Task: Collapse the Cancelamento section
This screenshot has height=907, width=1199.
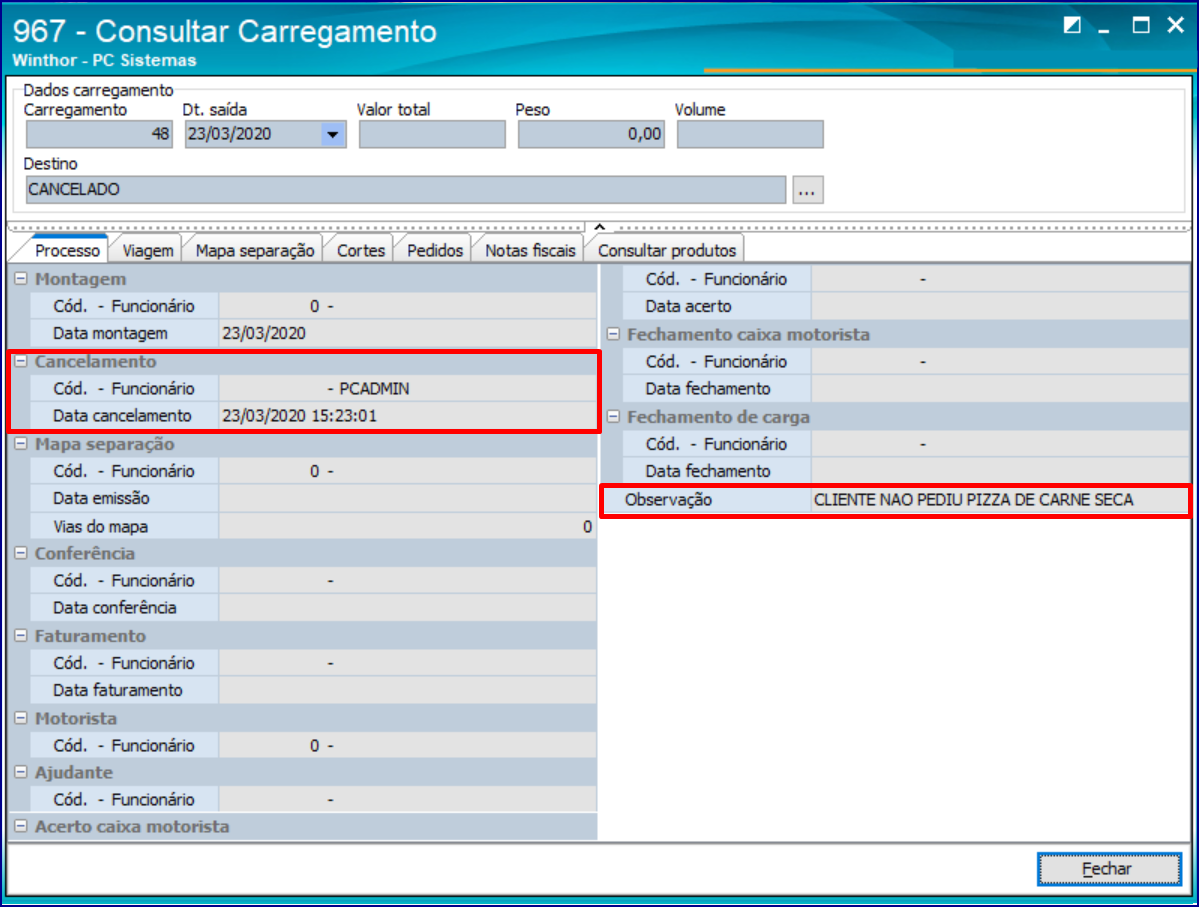Action: tap(21, 362)
